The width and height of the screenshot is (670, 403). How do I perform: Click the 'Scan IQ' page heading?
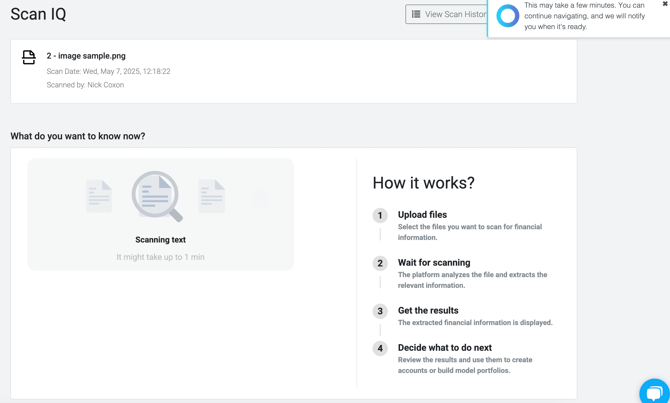tap(38, 14)
